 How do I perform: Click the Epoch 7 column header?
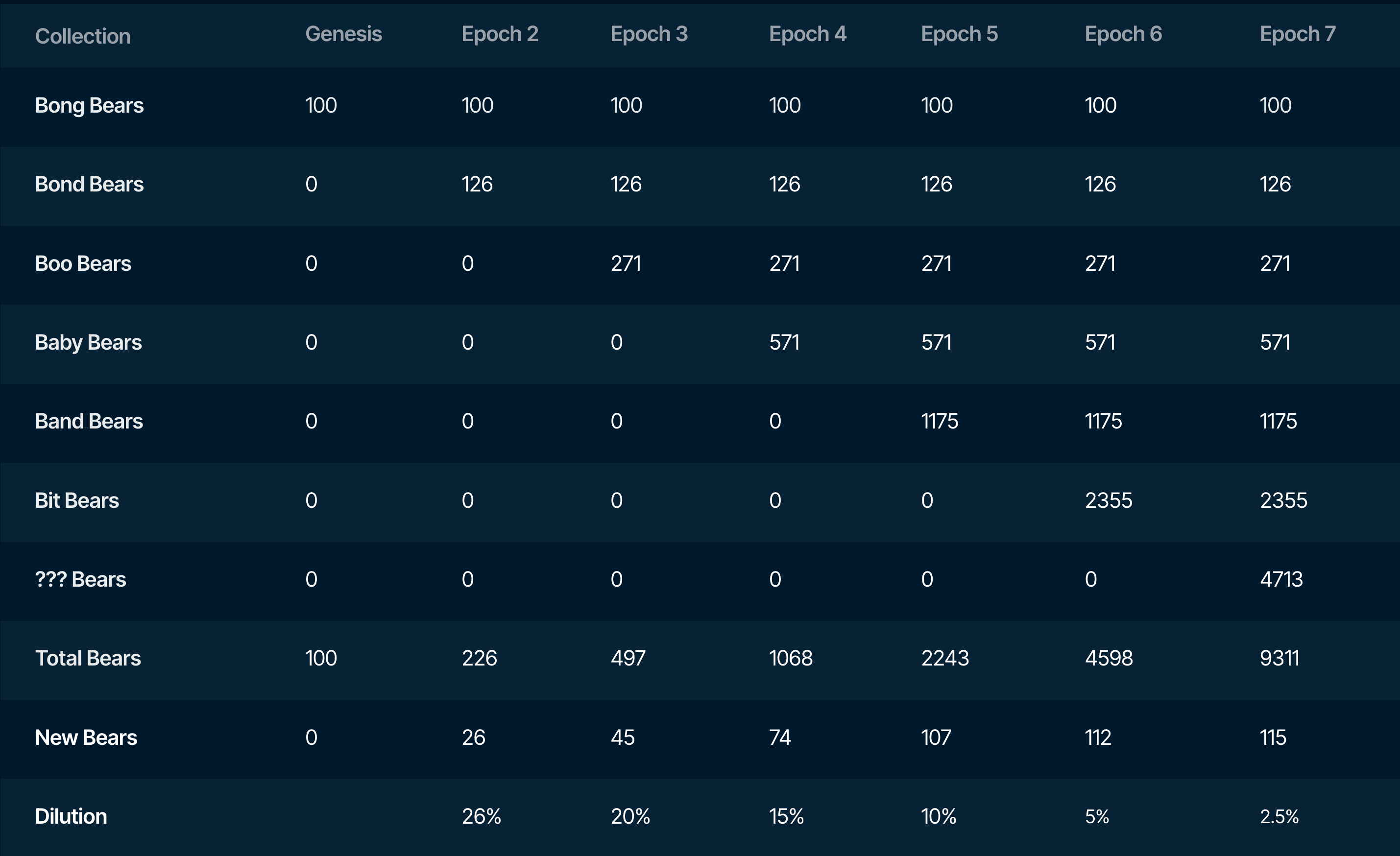1297,34
